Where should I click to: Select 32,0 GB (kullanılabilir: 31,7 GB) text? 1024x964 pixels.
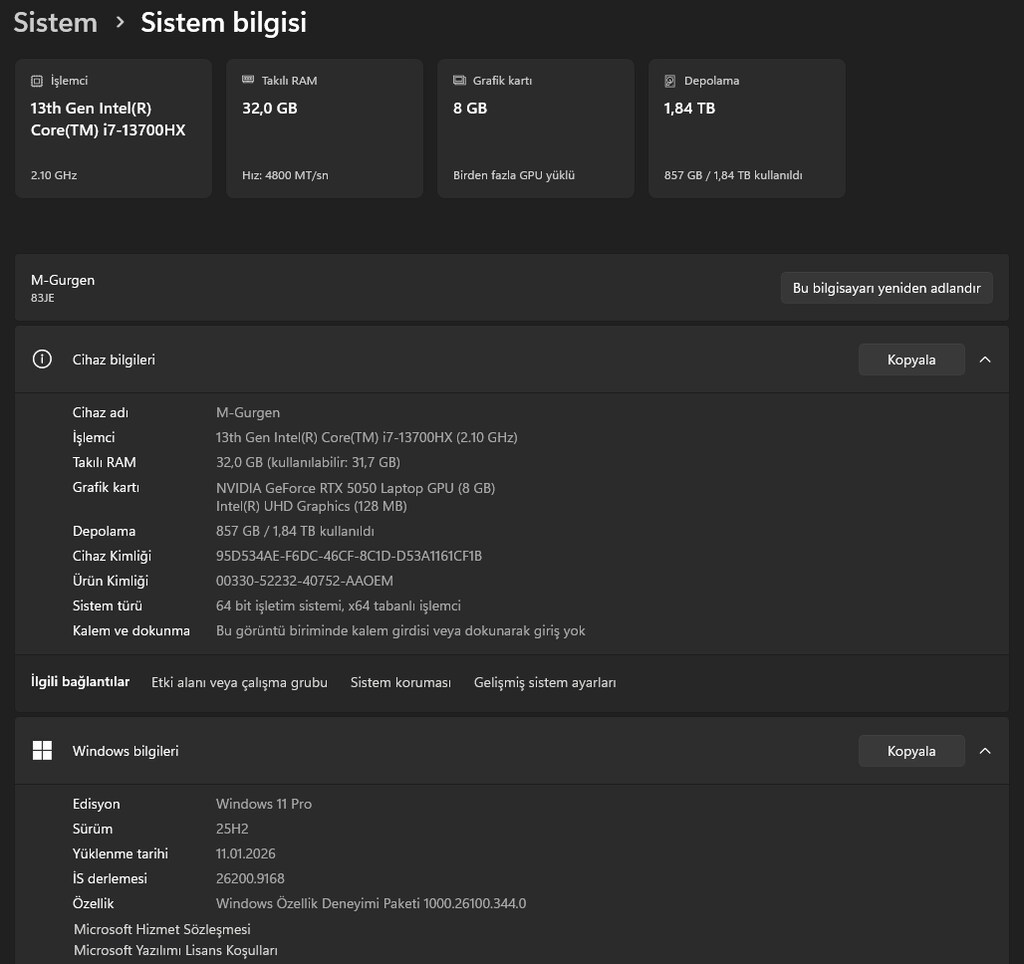(x=308, y=462)
